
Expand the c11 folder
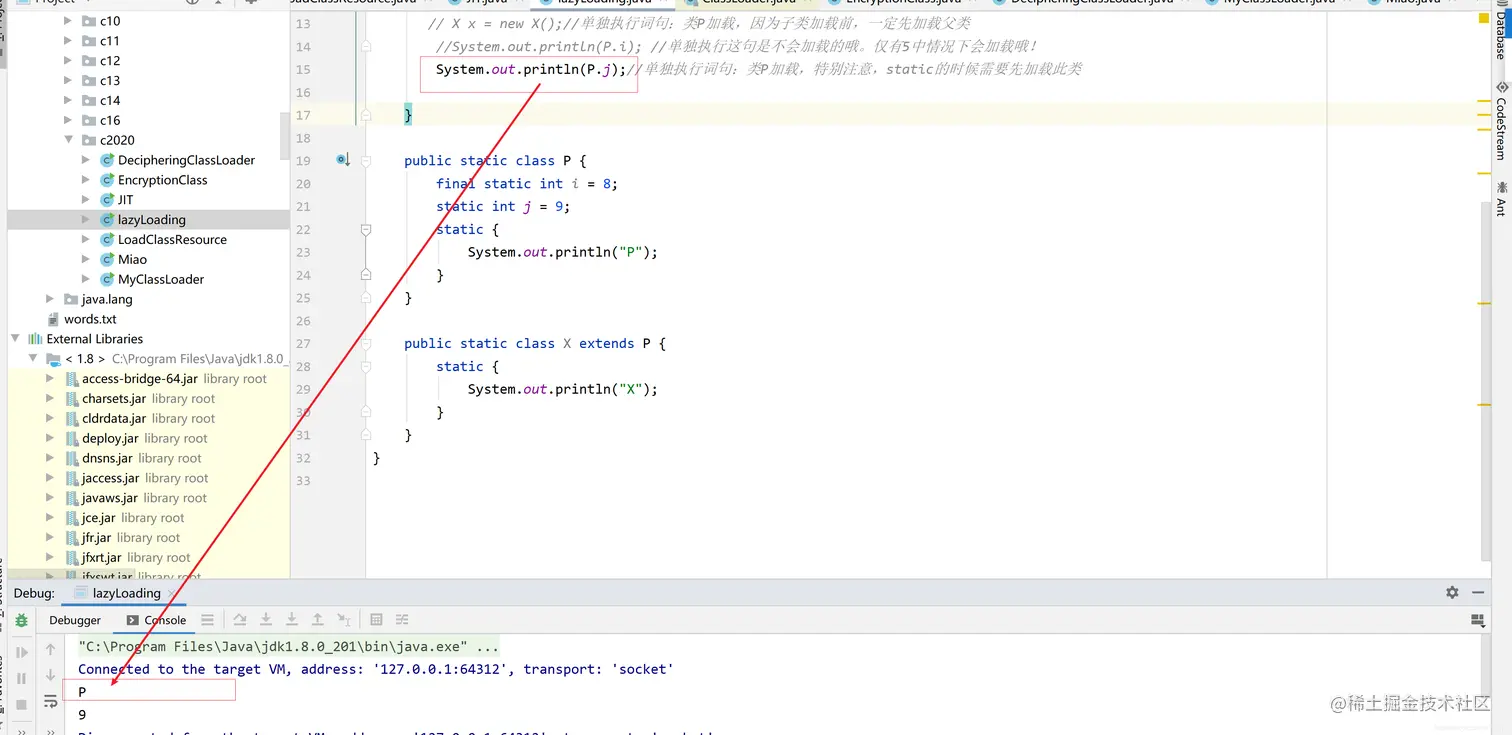tap(68, 41)
